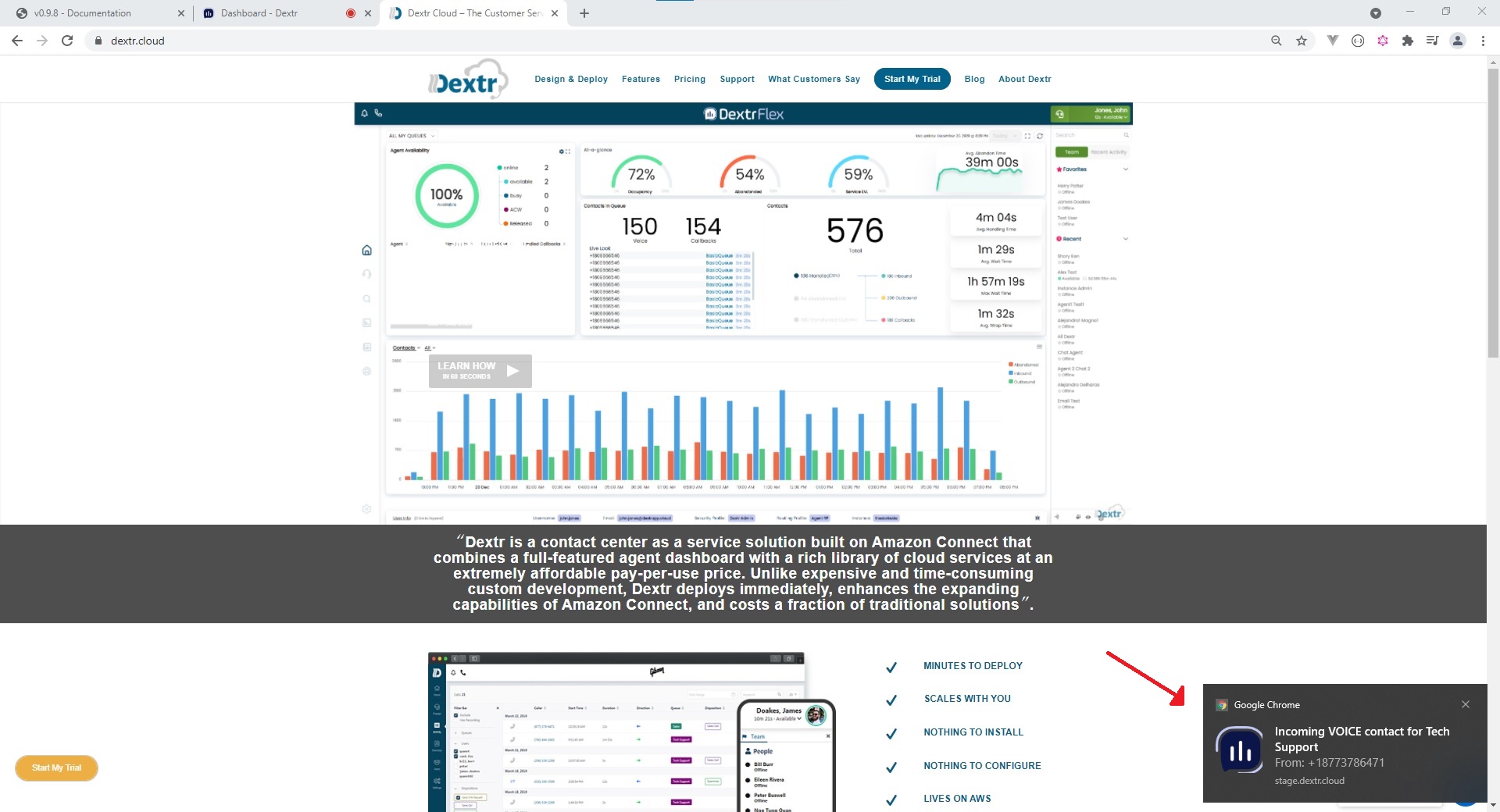Select the Dextr Cloud tab
Image resolution: width=1500 pixels, height=812 pixels.
pyautogui.click(x=473, y=13)
